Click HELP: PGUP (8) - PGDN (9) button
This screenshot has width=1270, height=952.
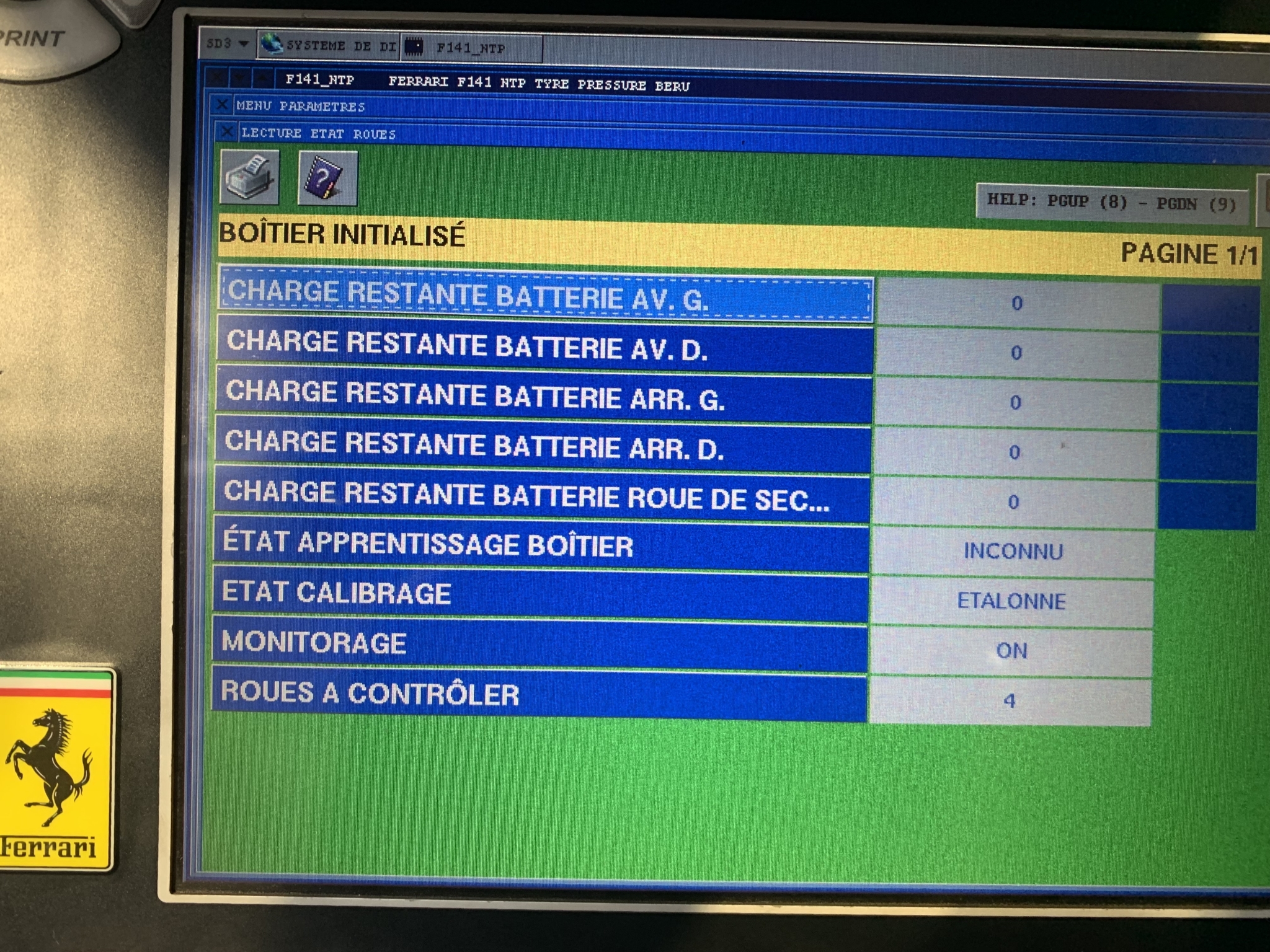1111,201
